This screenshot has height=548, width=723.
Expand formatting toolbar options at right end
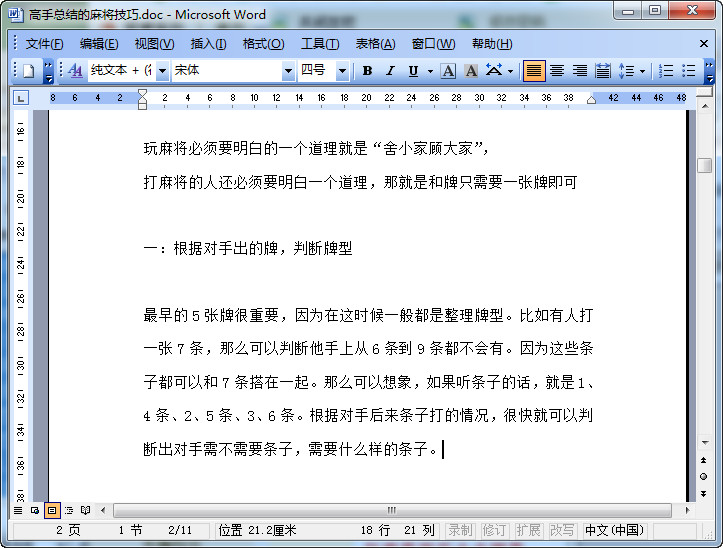click(710, 71)
